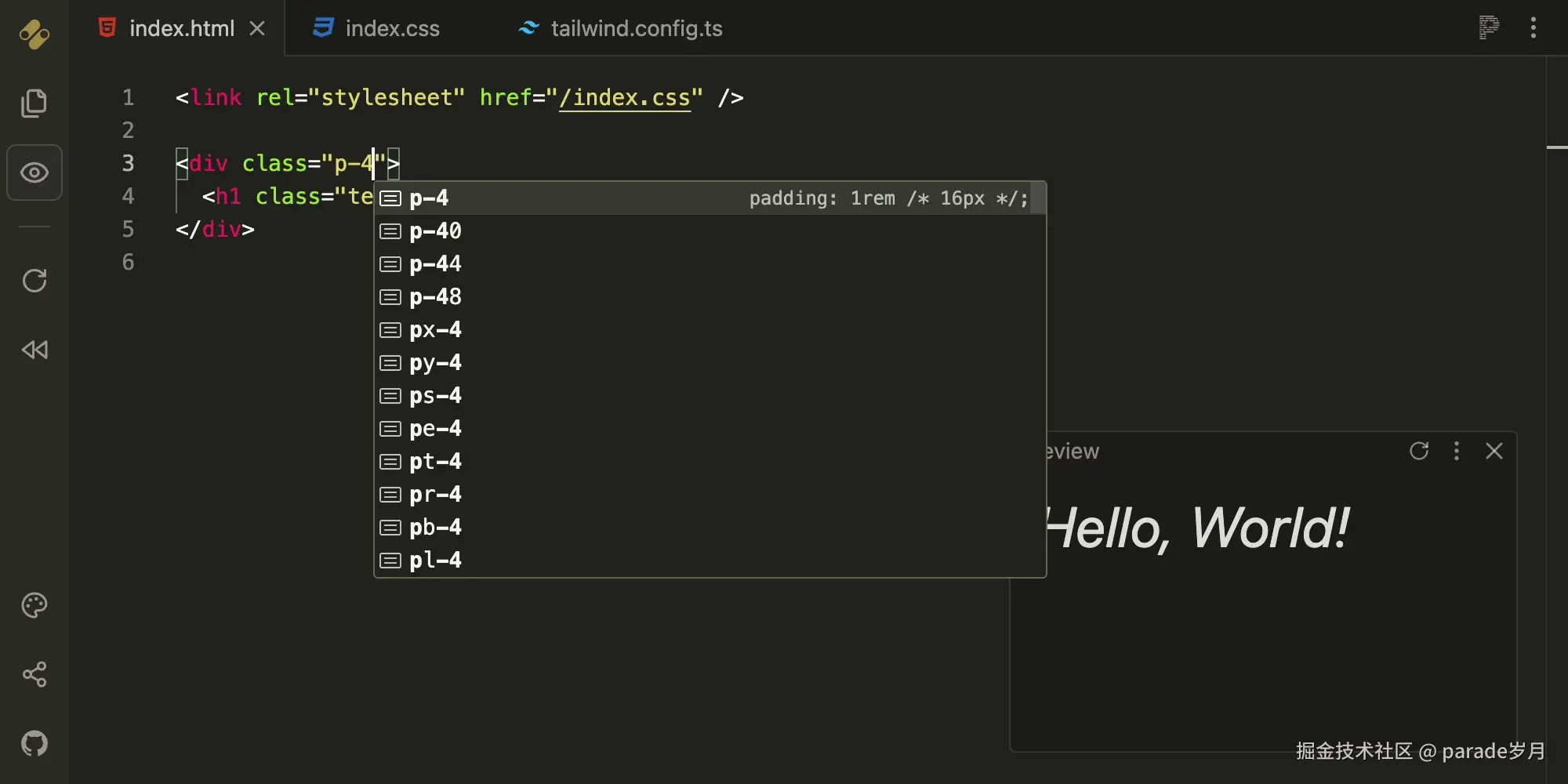The width and height of the screenshot is (1568, 784).
Task: Open the GitHub icon at sidebar bottom
Action: coord(34,743)
